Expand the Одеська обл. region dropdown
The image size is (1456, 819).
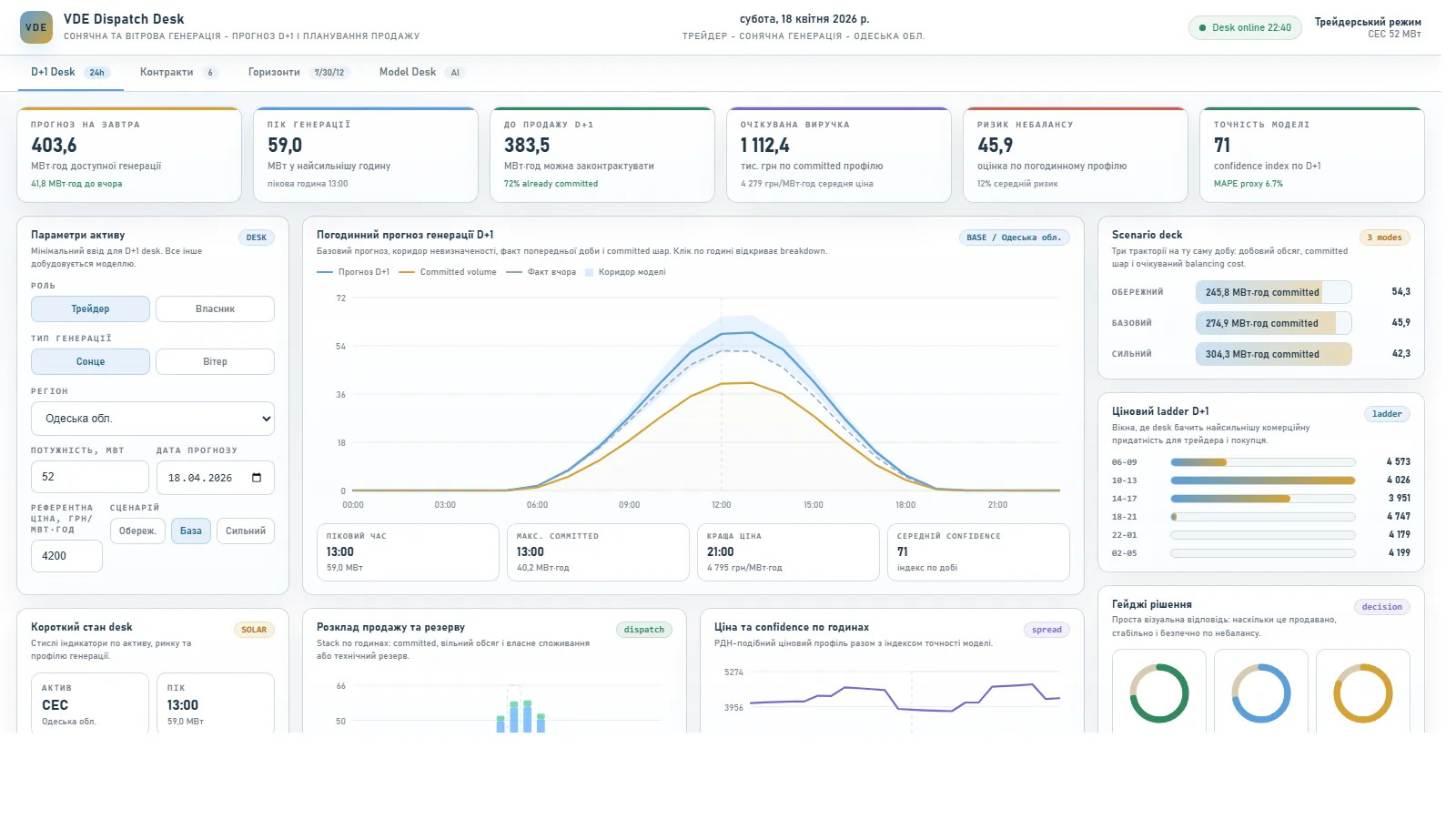point(153,419)
